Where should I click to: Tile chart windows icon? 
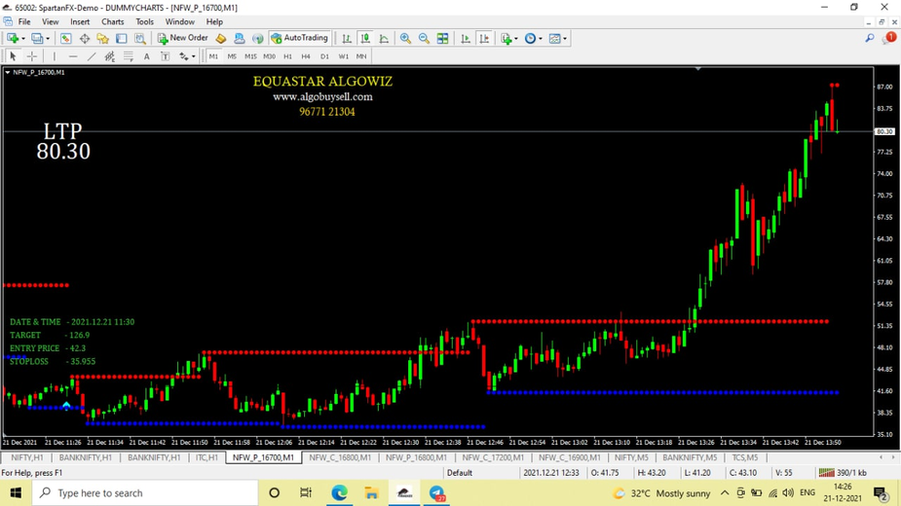click(x=442, y=38)
